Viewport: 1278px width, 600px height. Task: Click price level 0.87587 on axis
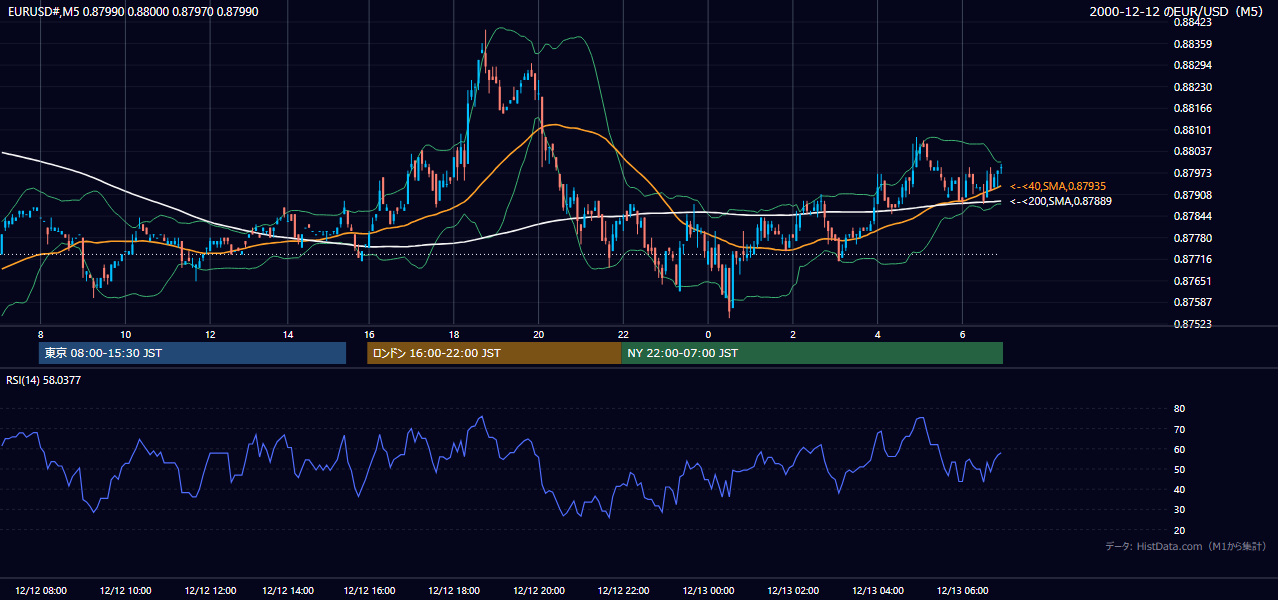(1192, 302)
